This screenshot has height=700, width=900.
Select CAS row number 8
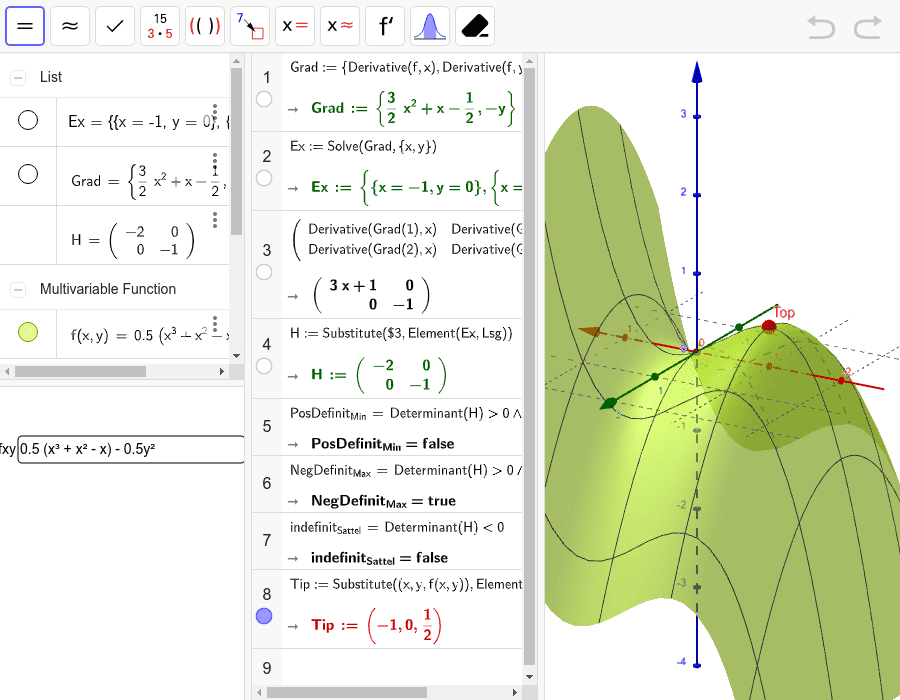pos(267,594)
